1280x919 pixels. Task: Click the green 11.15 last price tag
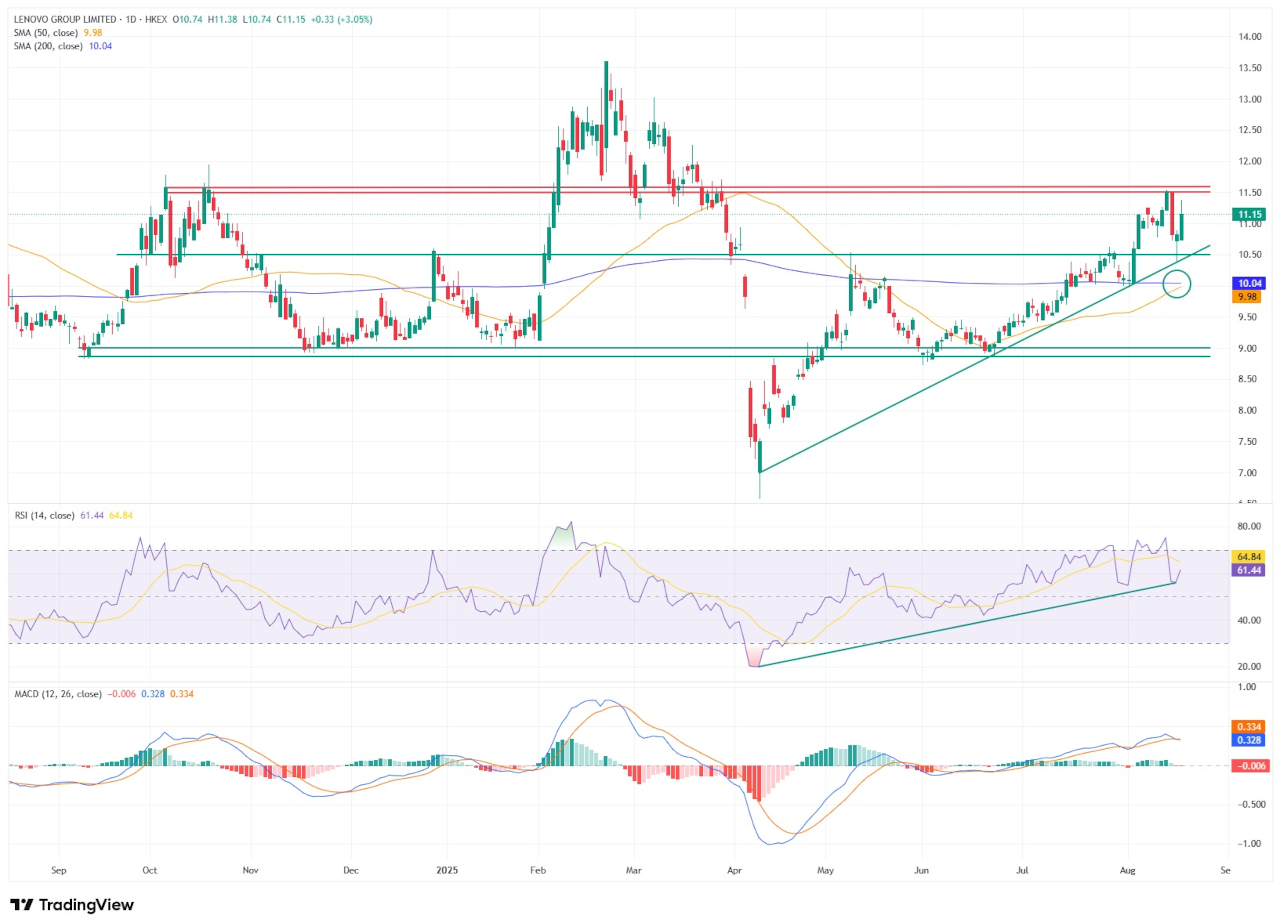click(x=1251, y=214)
